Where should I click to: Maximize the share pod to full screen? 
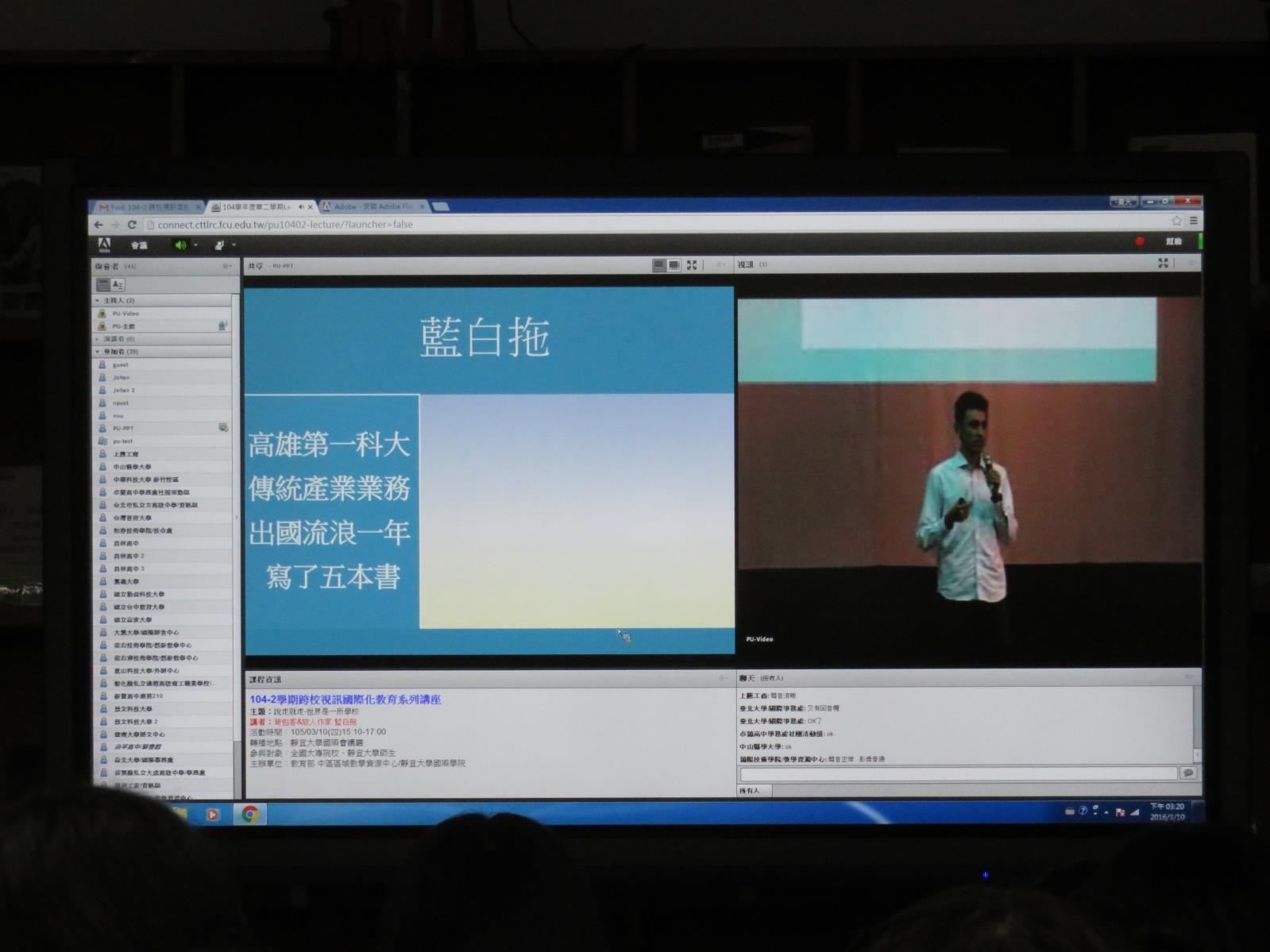[x=692, y=265]
